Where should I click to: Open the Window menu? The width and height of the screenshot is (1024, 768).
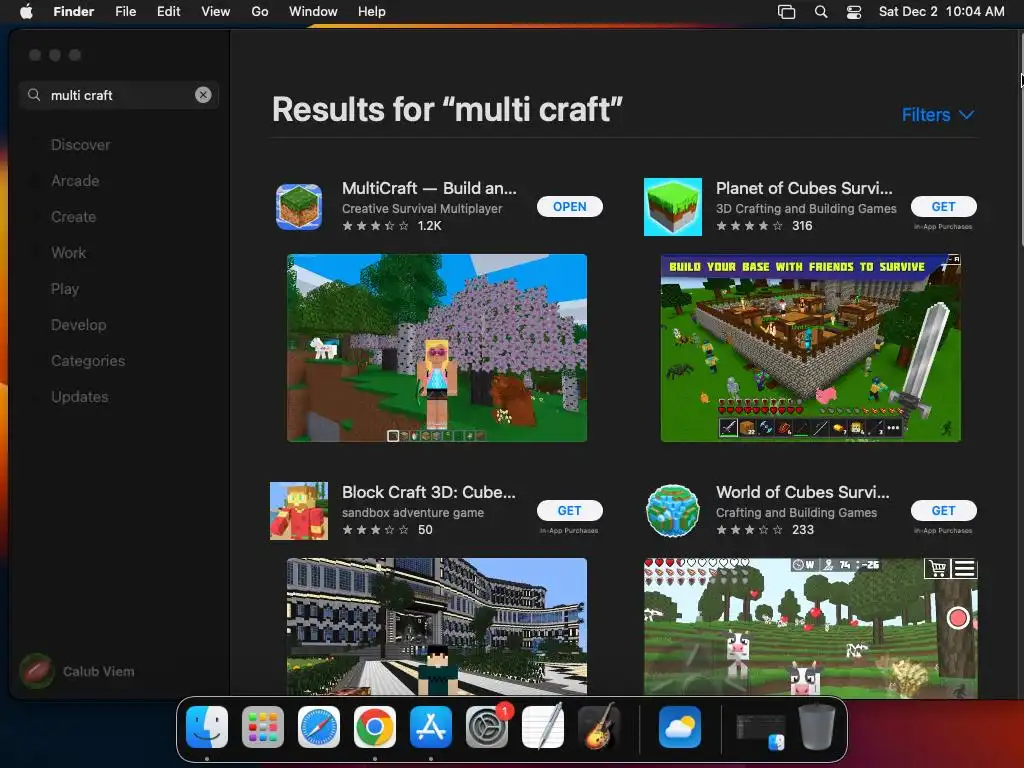click(x=313, y=12)
